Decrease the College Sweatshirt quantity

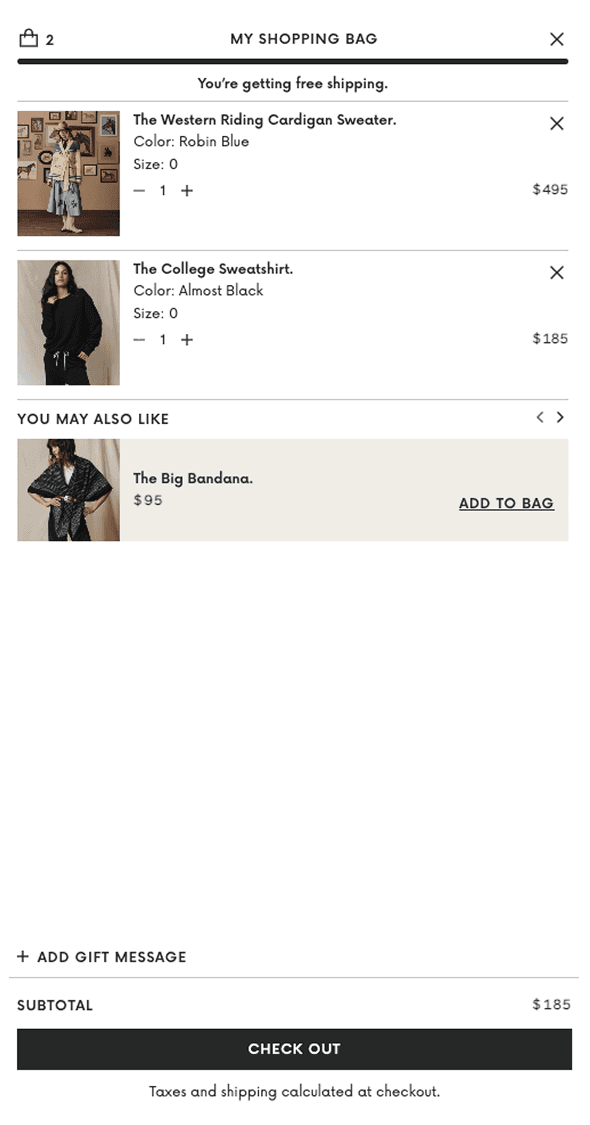[x=139, y=339]
